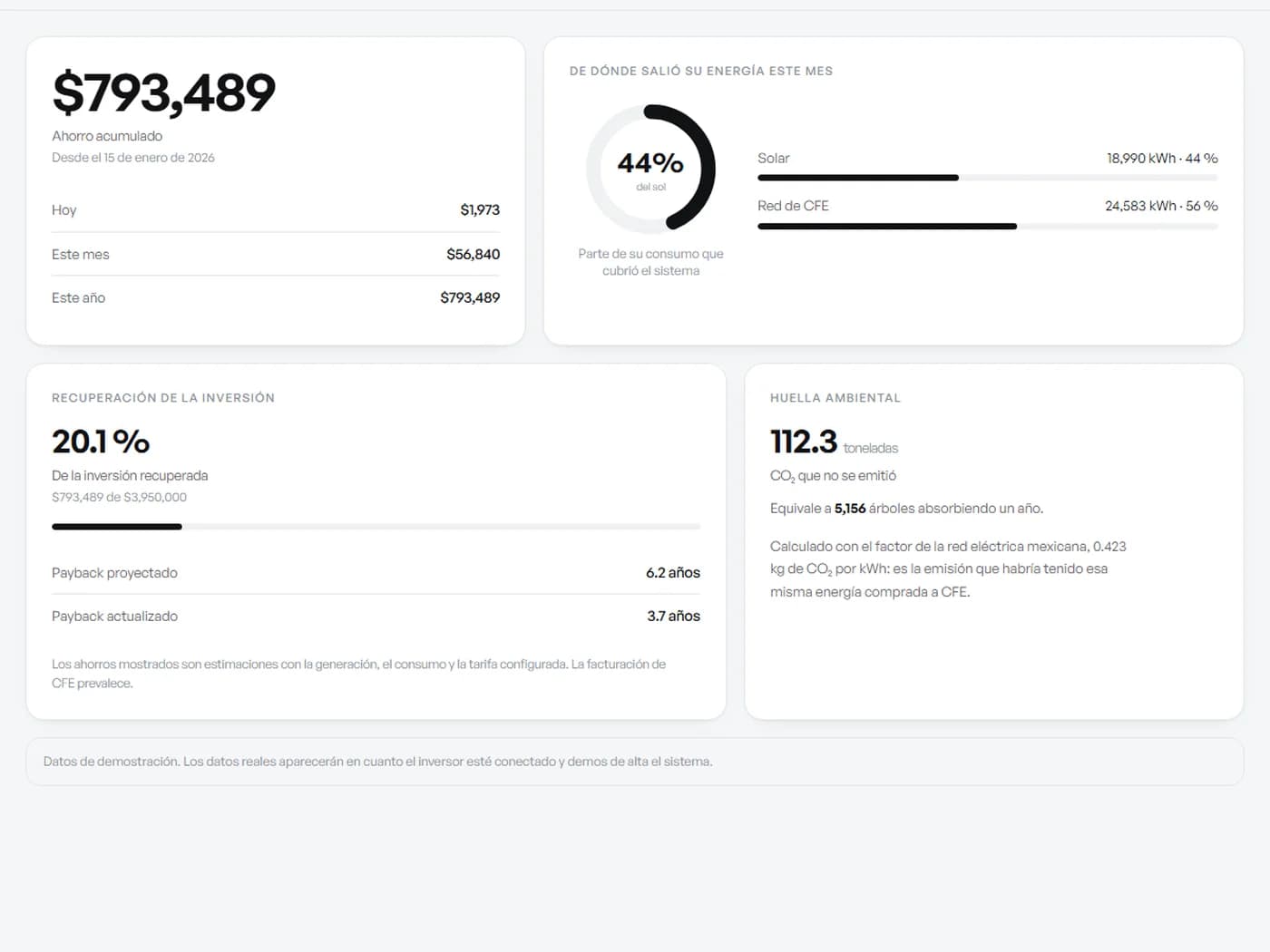Click the "Calculado con el factor" explanation paragraph

[948, 569]
